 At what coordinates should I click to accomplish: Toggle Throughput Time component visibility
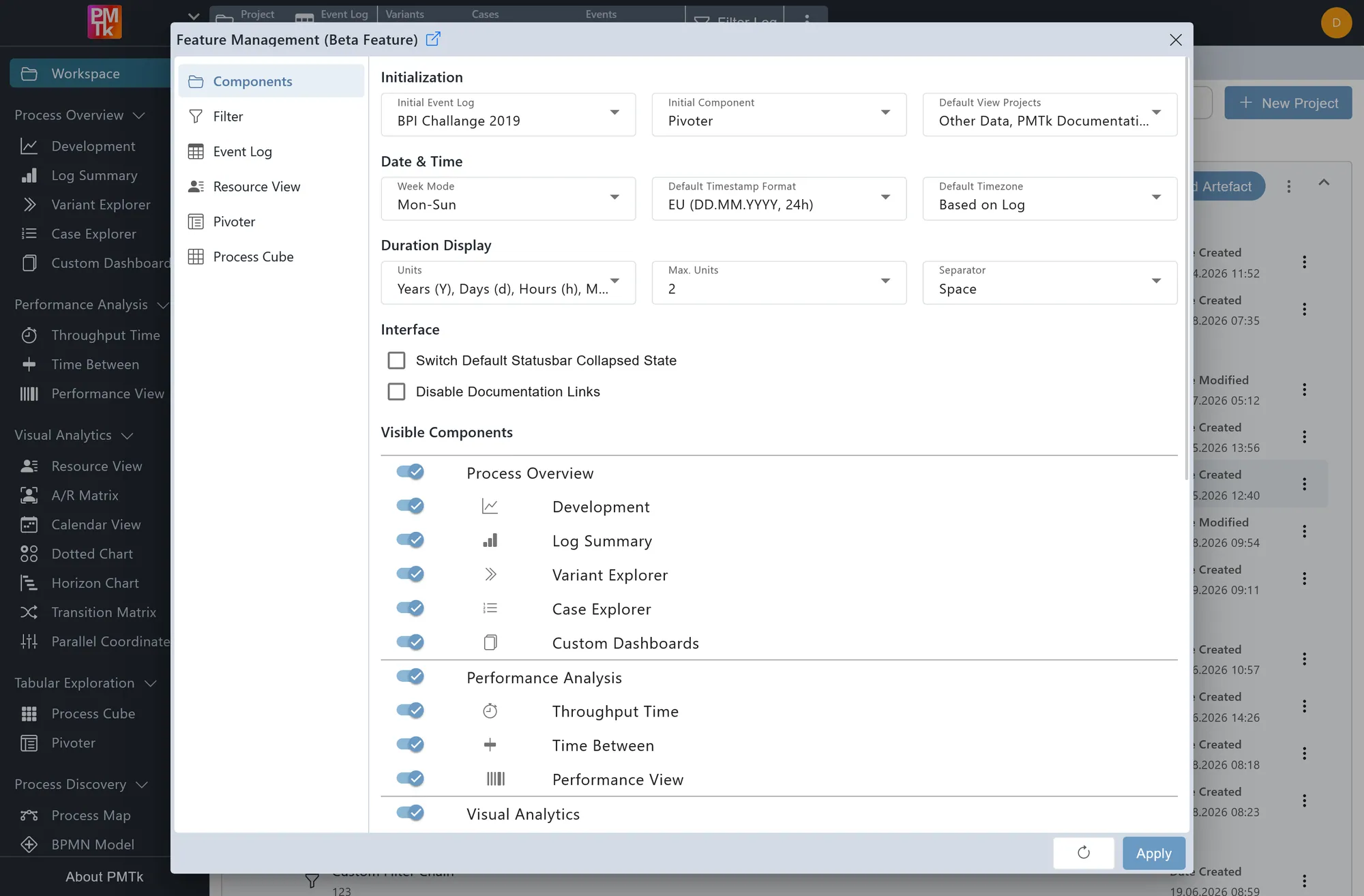coord(411,711)
